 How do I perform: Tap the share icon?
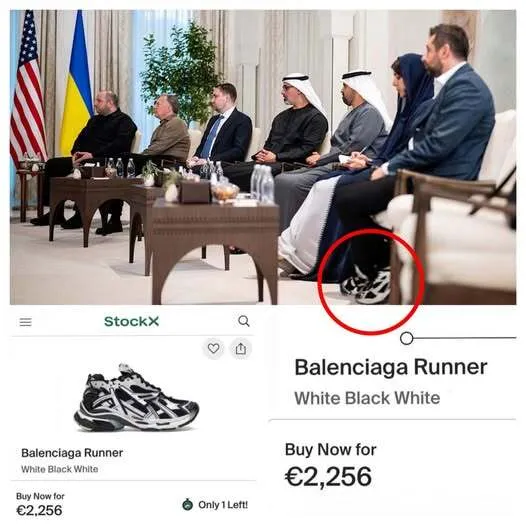click(241, 349)
